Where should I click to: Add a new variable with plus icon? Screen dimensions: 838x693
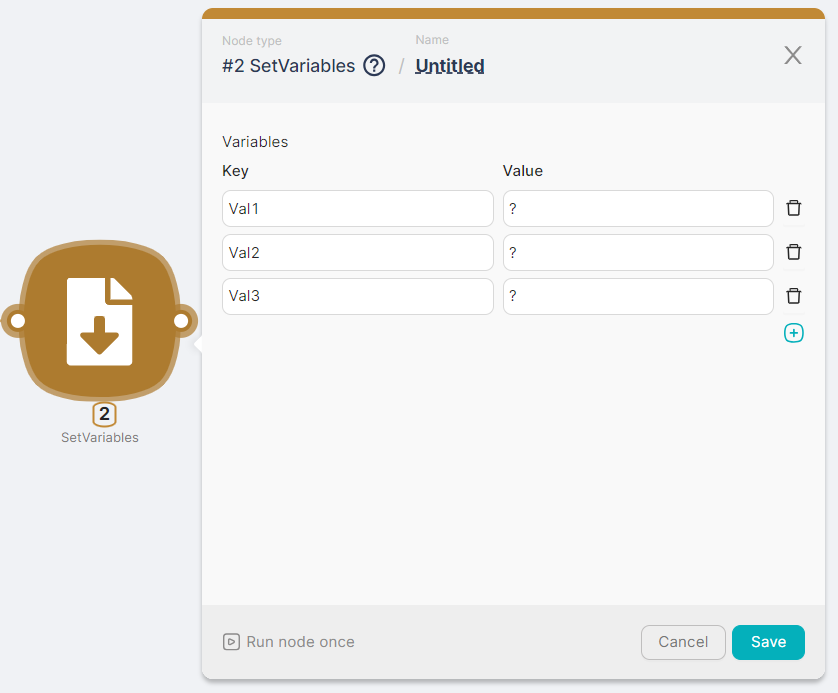pyautogui.click(x=793, y=333)
